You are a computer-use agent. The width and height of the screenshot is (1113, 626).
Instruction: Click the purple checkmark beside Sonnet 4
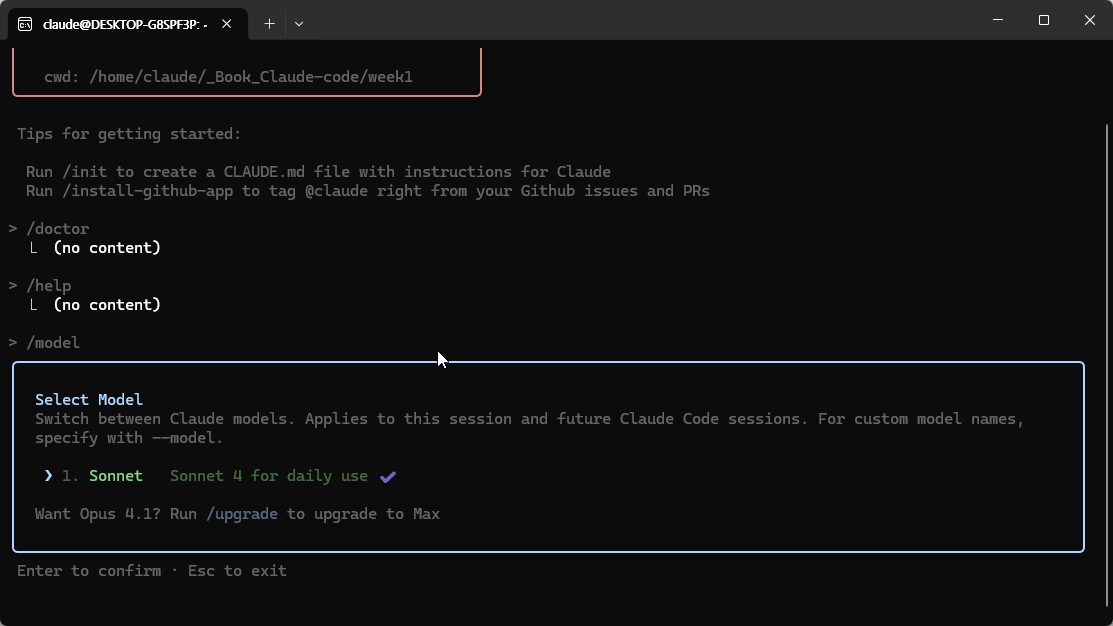tap(388, 477)
